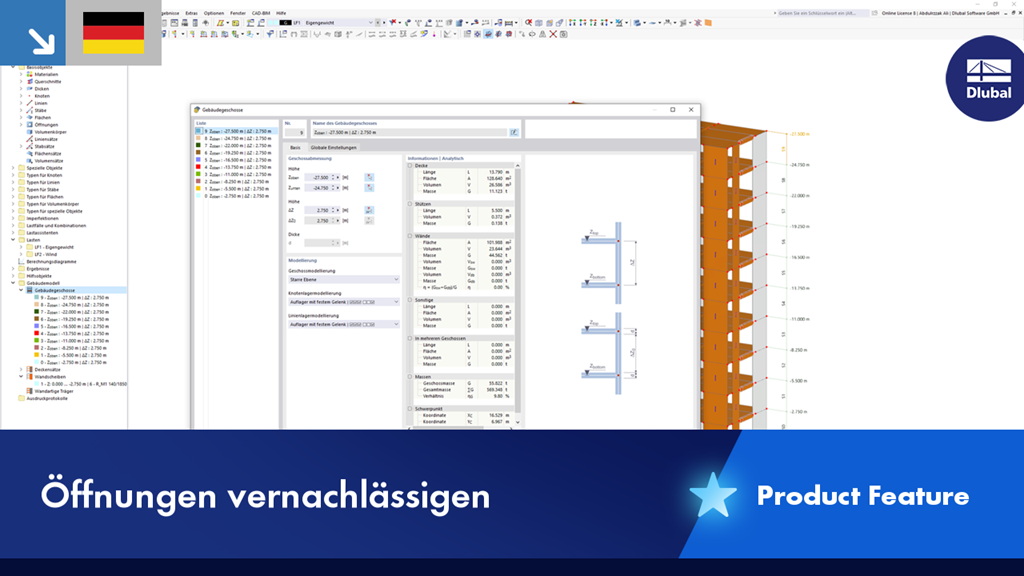Expand the Imperfektionen folder
This screenshot has height=576, width=1024.
[13, 219]
